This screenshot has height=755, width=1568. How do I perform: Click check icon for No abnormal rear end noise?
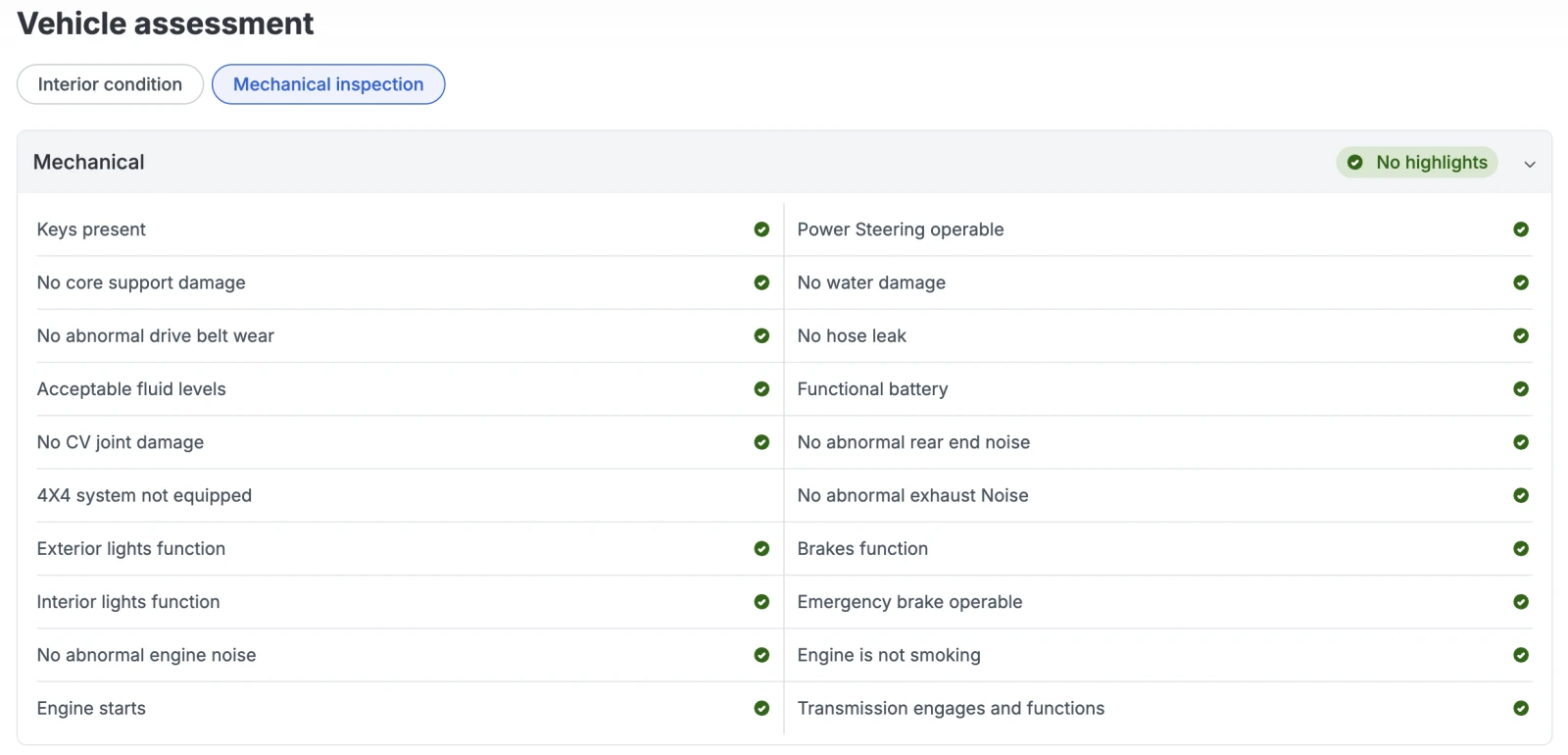tap(1521, 442)
